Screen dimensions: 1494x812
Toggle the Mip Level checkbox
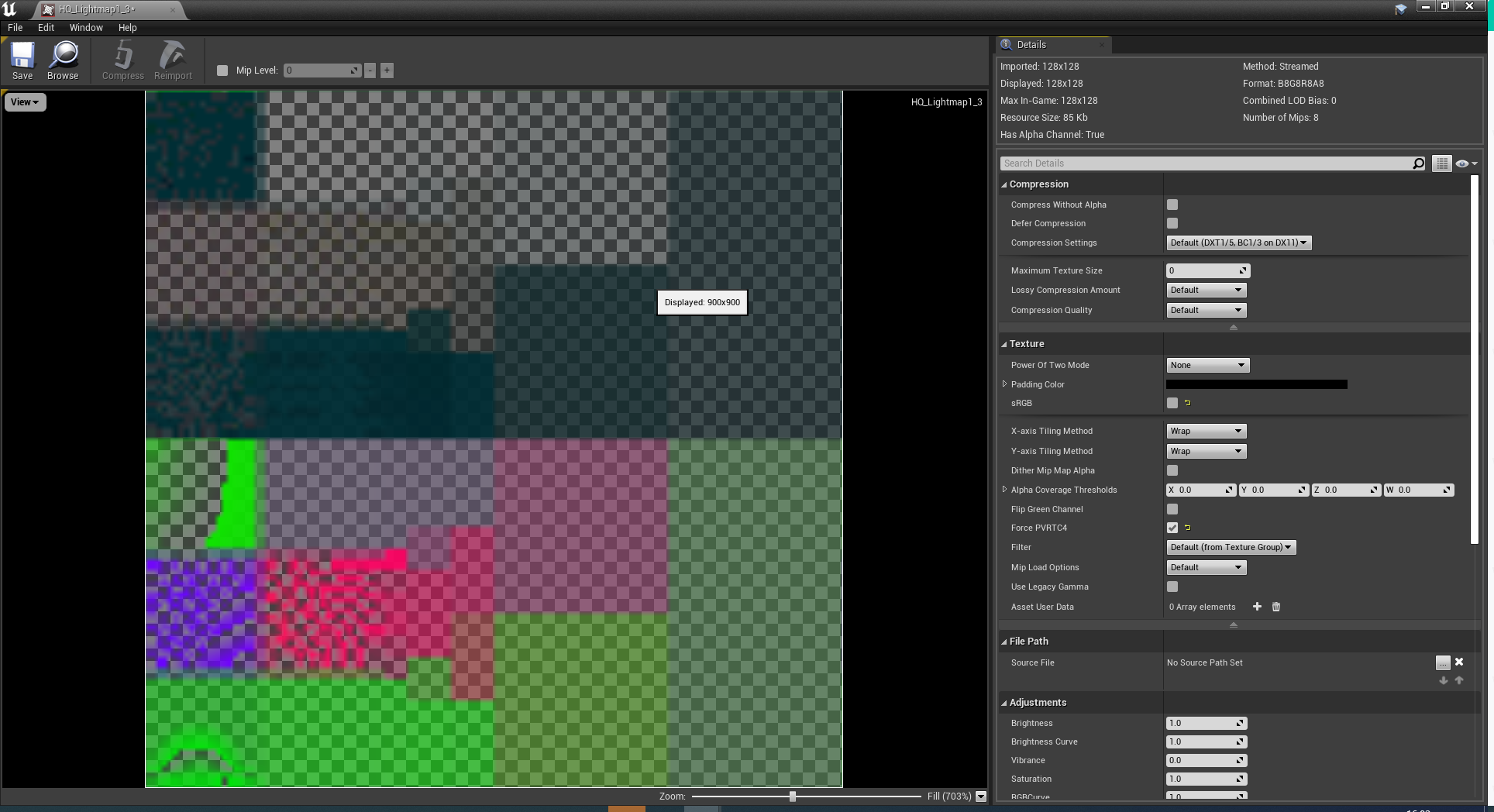222,71
